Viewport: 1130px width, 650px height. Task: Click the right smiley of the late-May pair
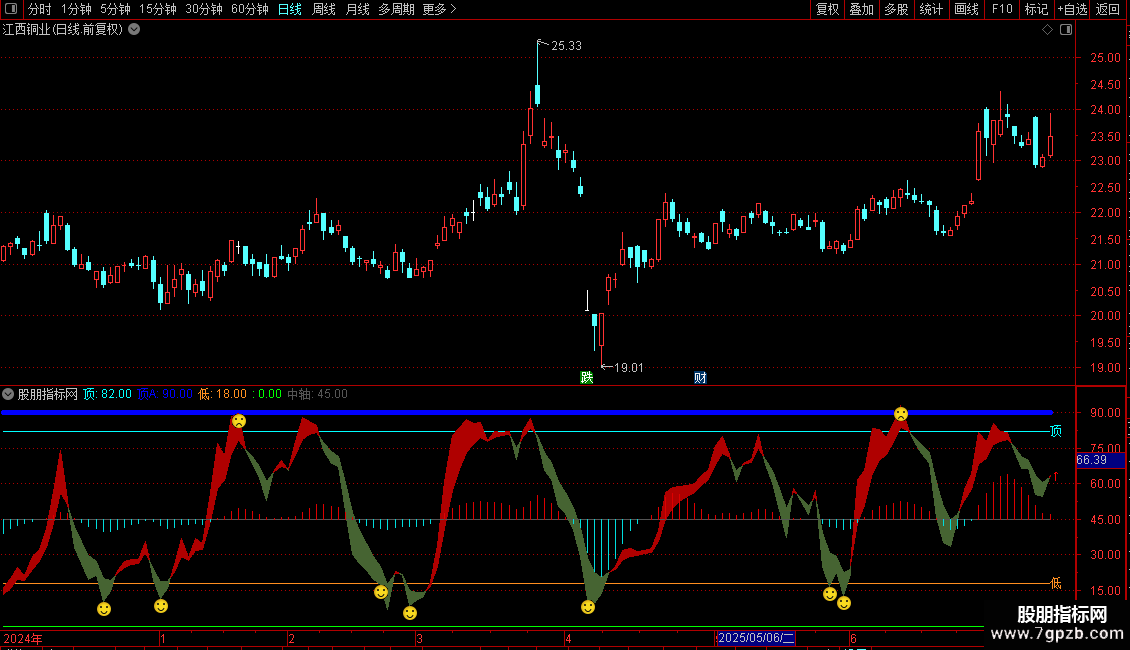click(844, 602)
